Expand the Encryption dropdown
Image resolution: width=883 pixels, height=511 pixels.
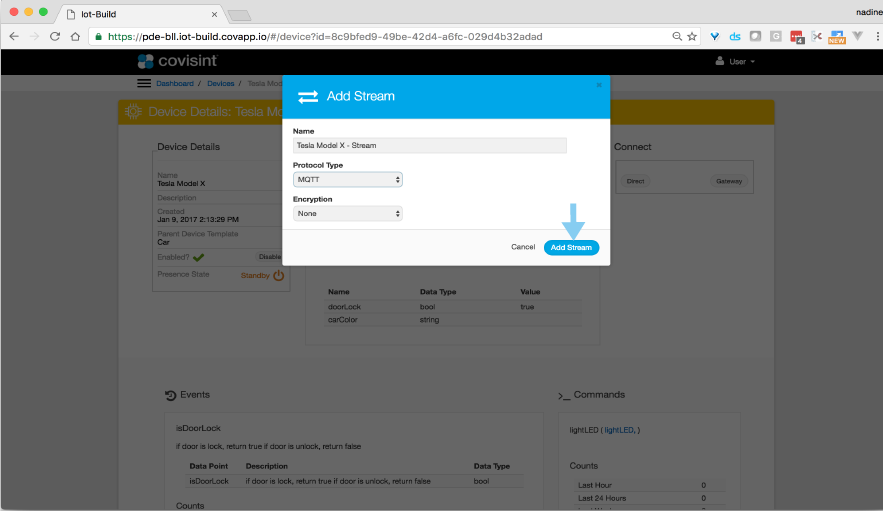tap(348, 213)
